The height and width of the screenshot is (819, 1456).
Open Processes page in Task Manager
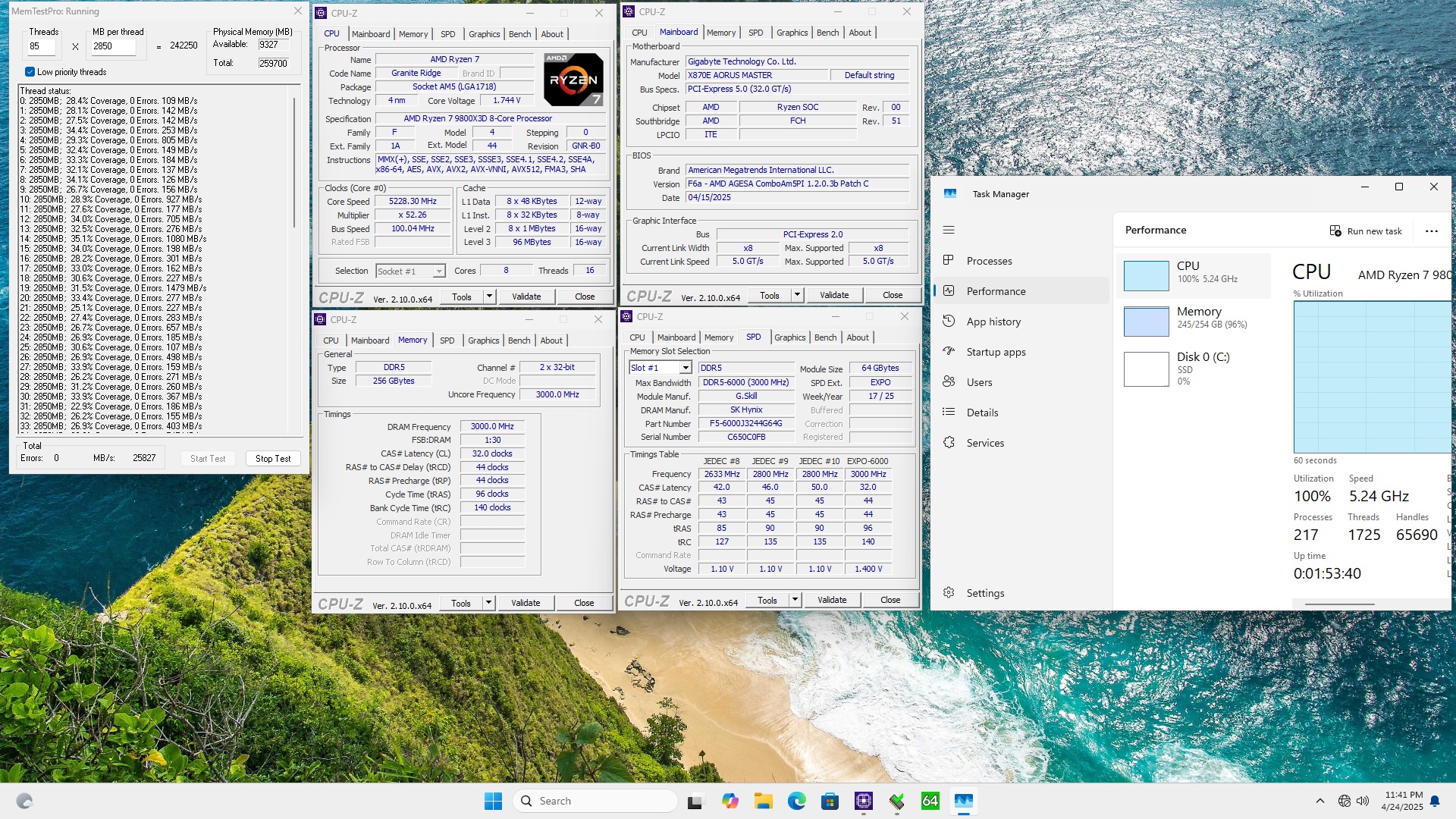[x=1021, y=261]
